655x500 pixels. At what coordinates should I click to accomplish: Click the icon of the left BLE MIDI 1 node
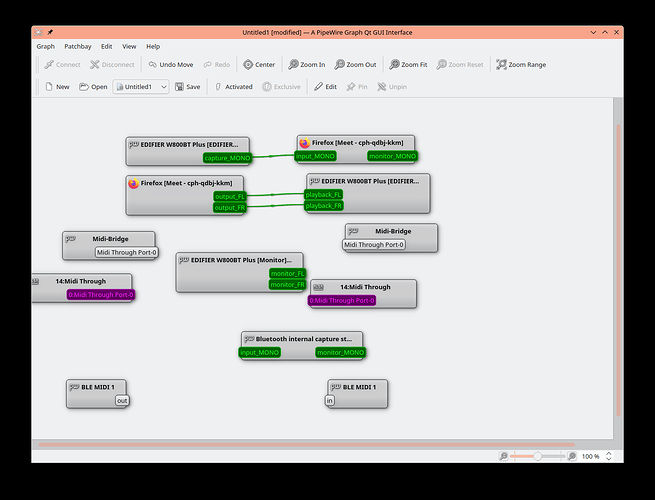[x=74, y=387]
